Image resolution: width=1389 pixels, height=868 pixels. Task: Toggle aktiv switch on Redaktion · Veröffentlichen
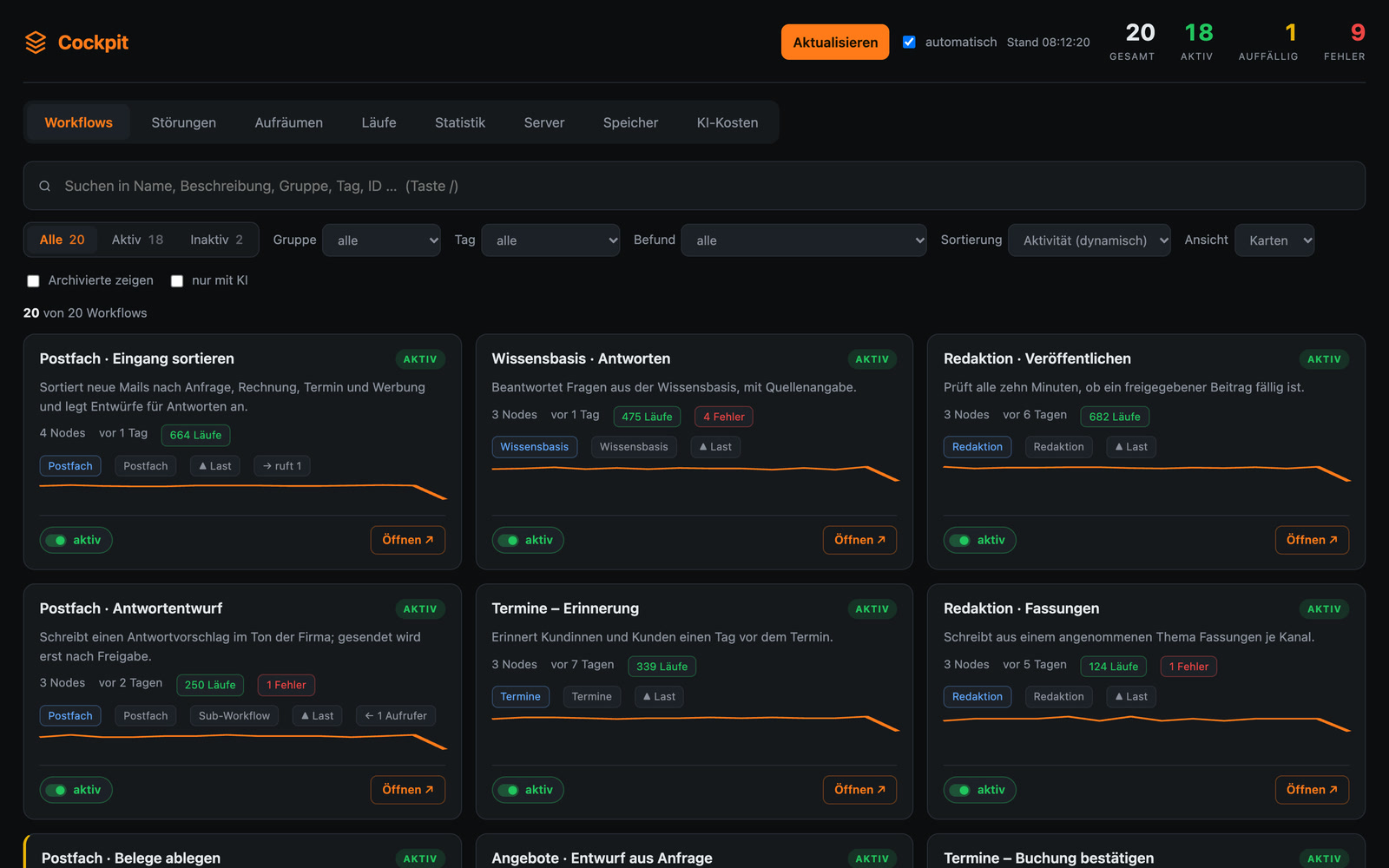coord(980,540)
